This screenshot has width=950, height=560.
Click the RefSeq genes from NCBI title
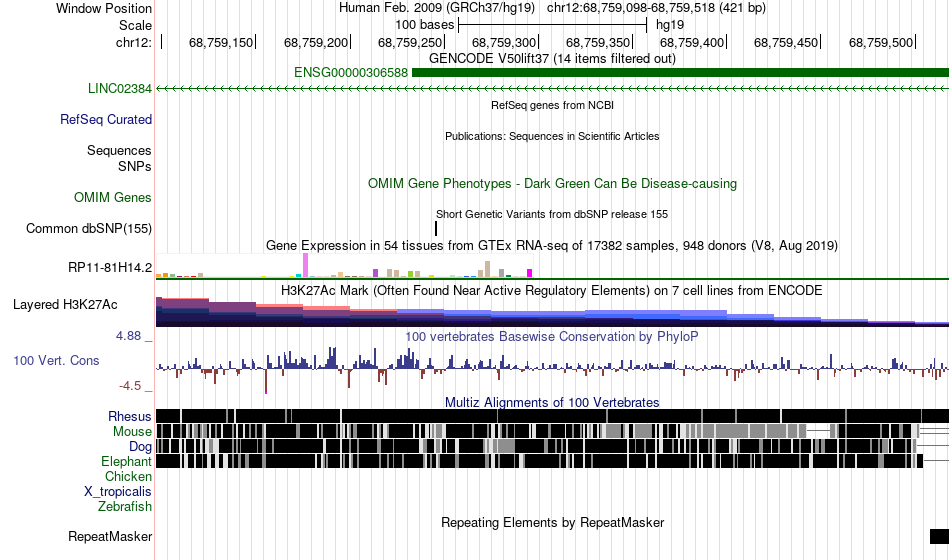coord(553,105)
